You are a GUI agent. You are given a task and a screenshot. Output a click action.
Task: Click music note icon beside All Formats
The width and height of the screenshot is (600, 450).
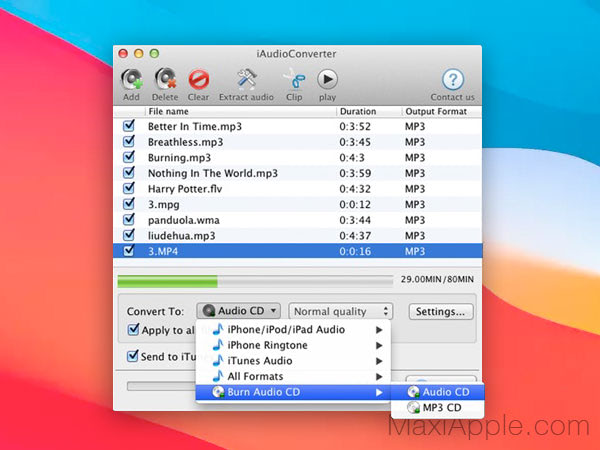click(x=218, y=376)
